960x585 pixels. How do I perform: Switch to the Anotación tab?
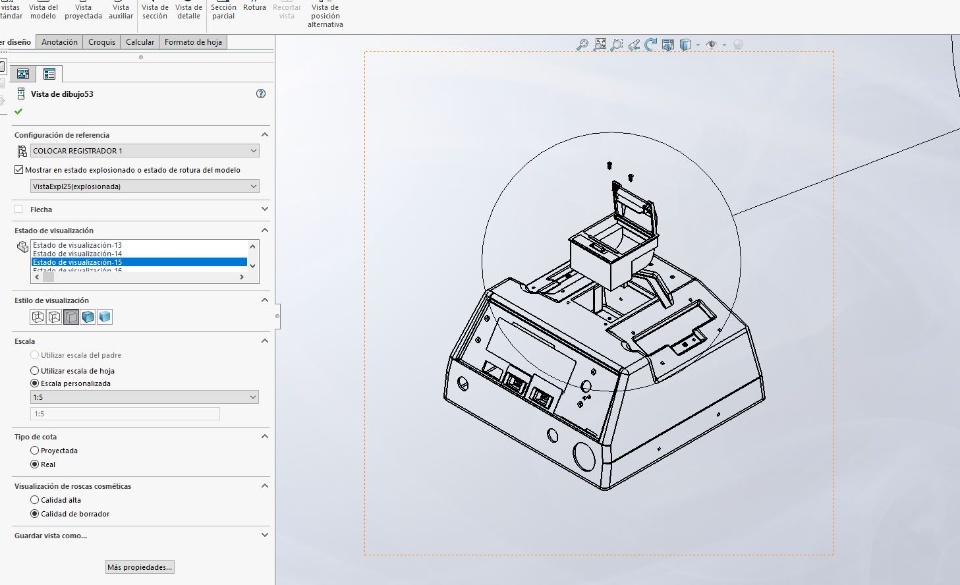59,42
